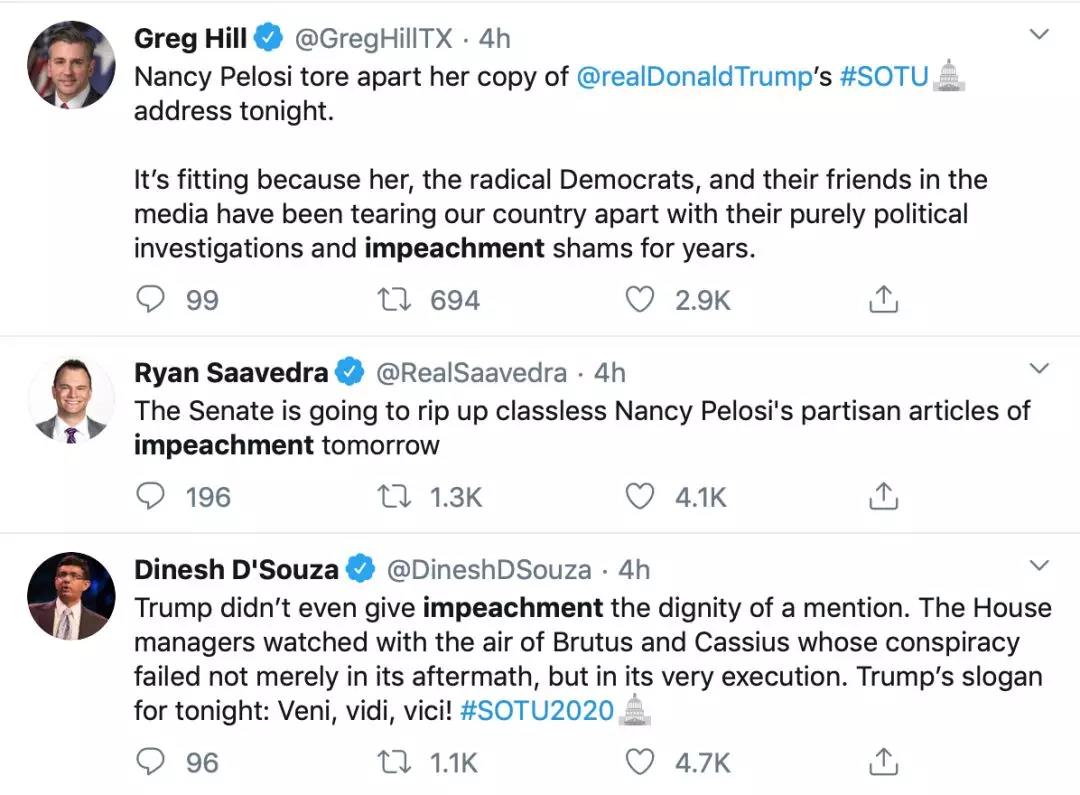
Task: Share Dinesh D'Souza's tweet
Action: [883, 762]
